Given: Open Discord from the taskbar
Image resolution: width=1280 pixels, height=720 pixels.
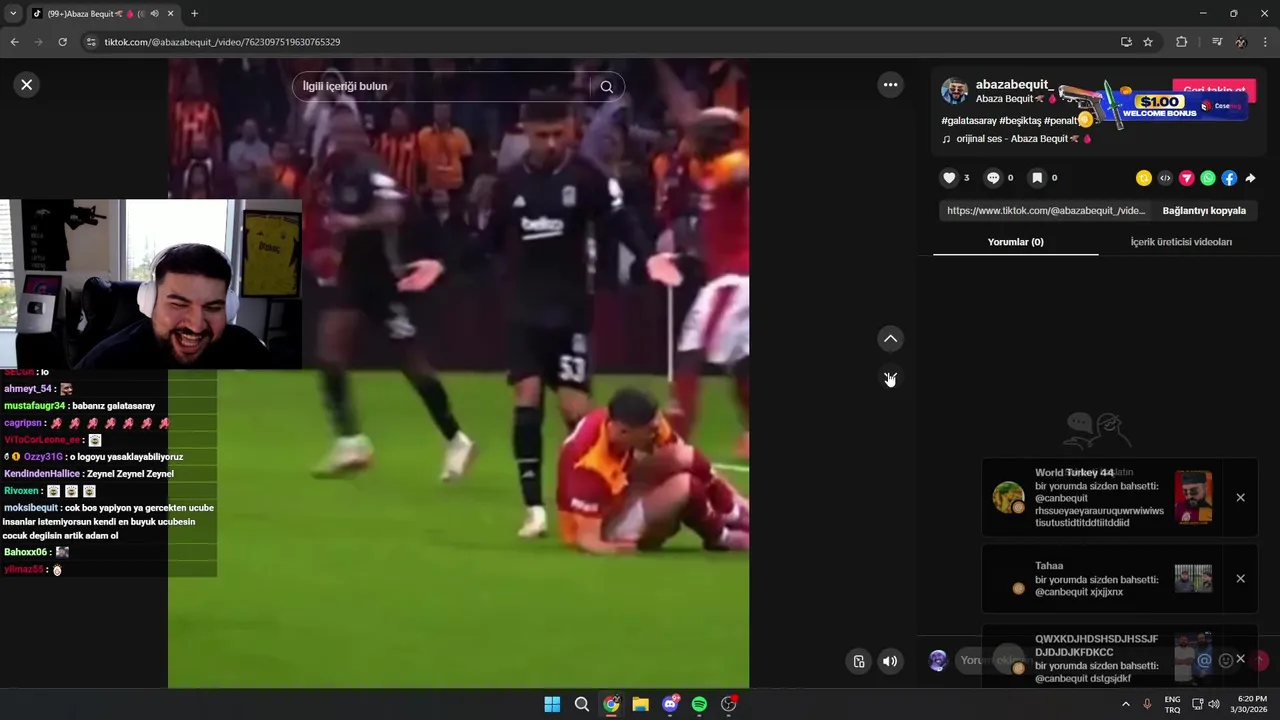Looking at the screenshot, I should click(670, 704).
